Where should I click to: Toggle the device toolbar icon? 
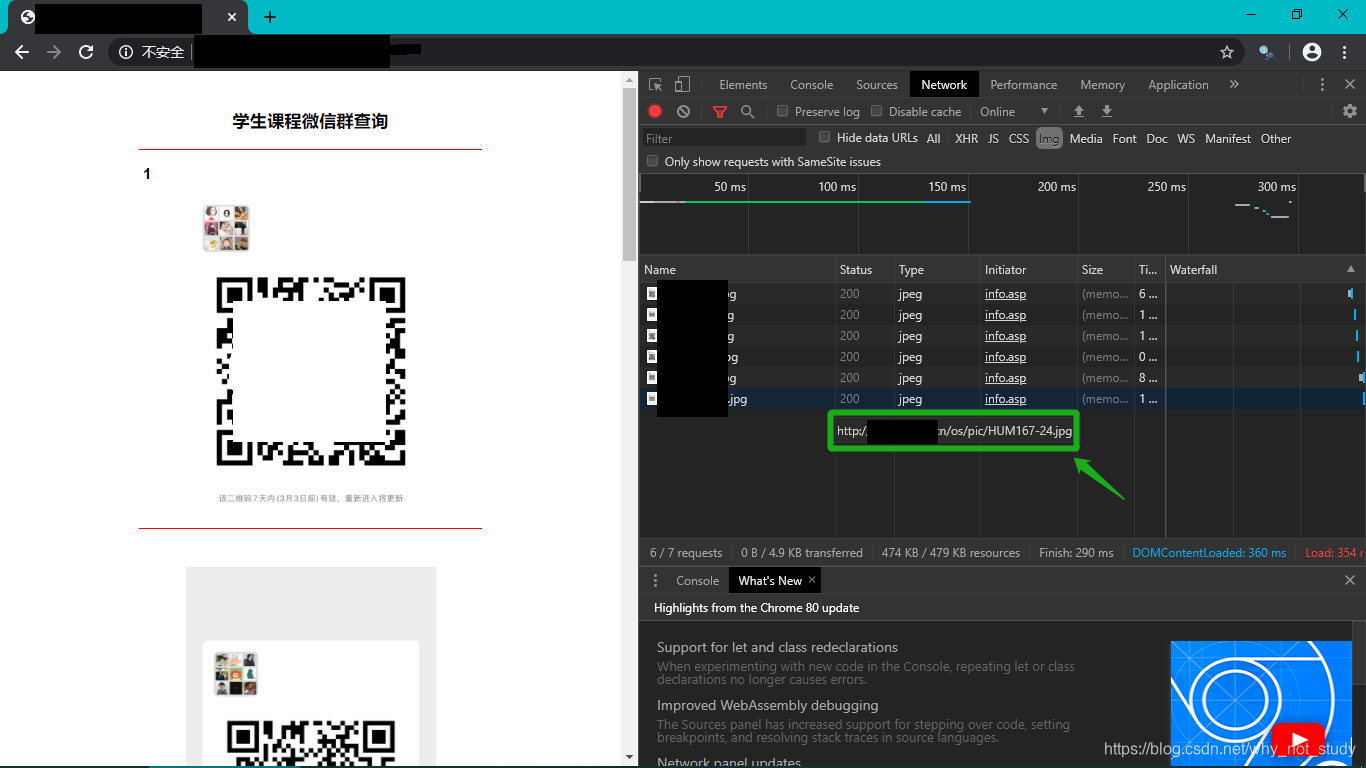point(682,85)
